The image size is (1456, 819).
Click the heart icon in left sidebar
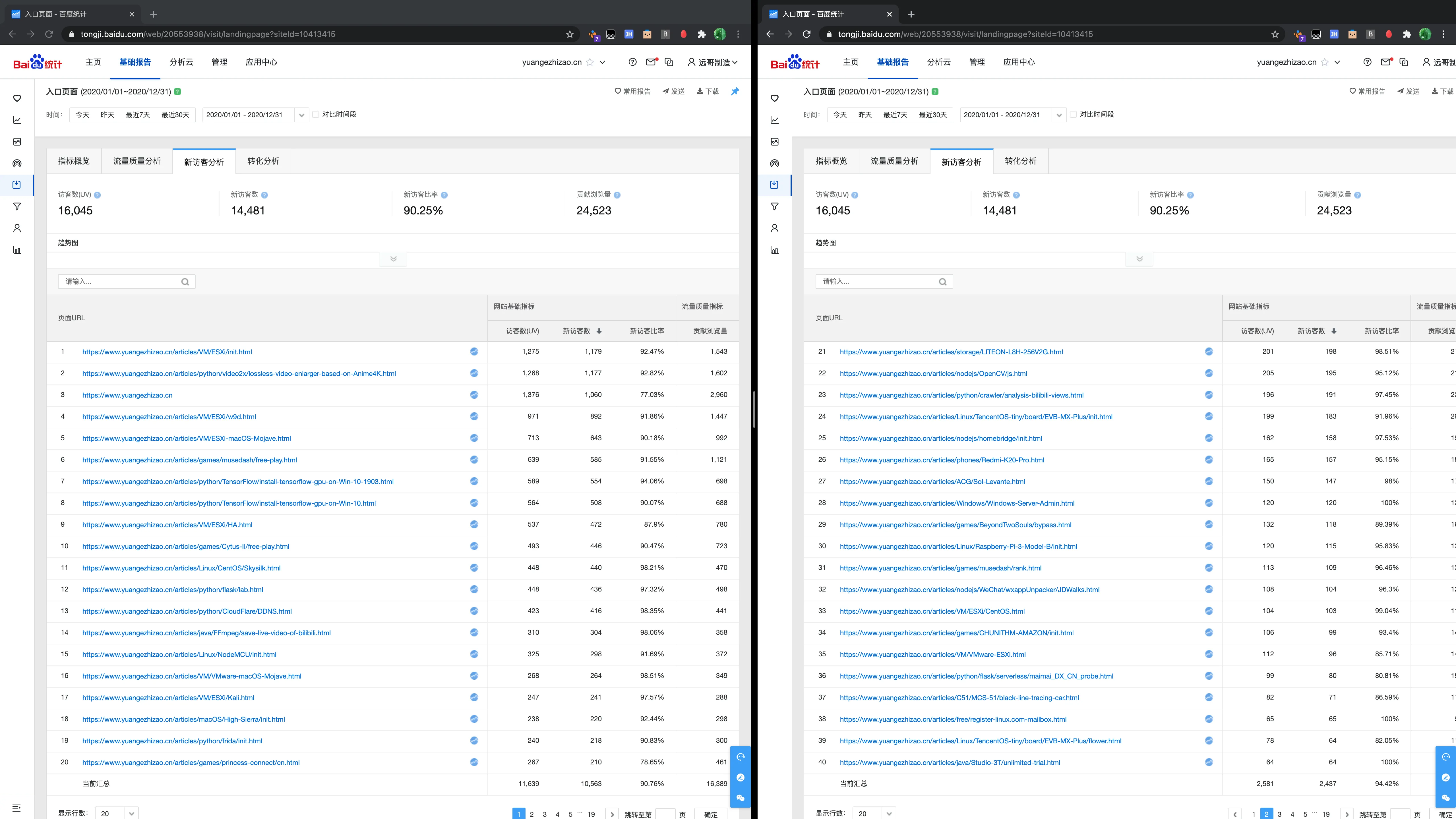tap(17, 98)
